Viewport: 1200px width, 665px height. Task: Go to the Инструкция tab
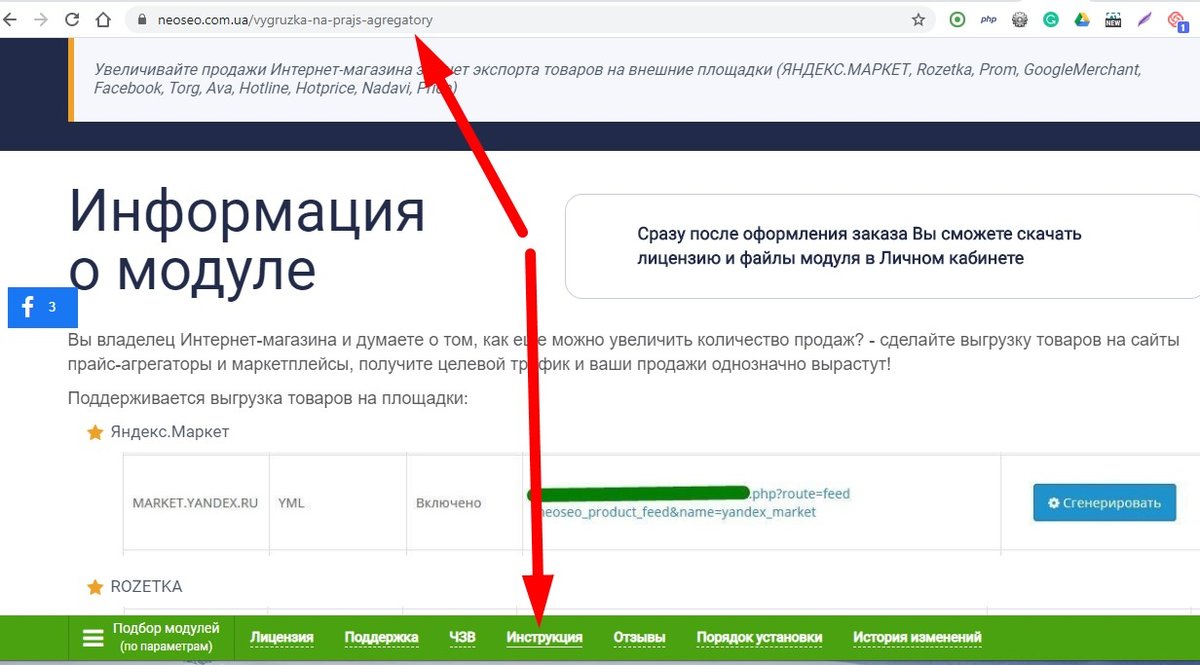(x=544, y=637)
